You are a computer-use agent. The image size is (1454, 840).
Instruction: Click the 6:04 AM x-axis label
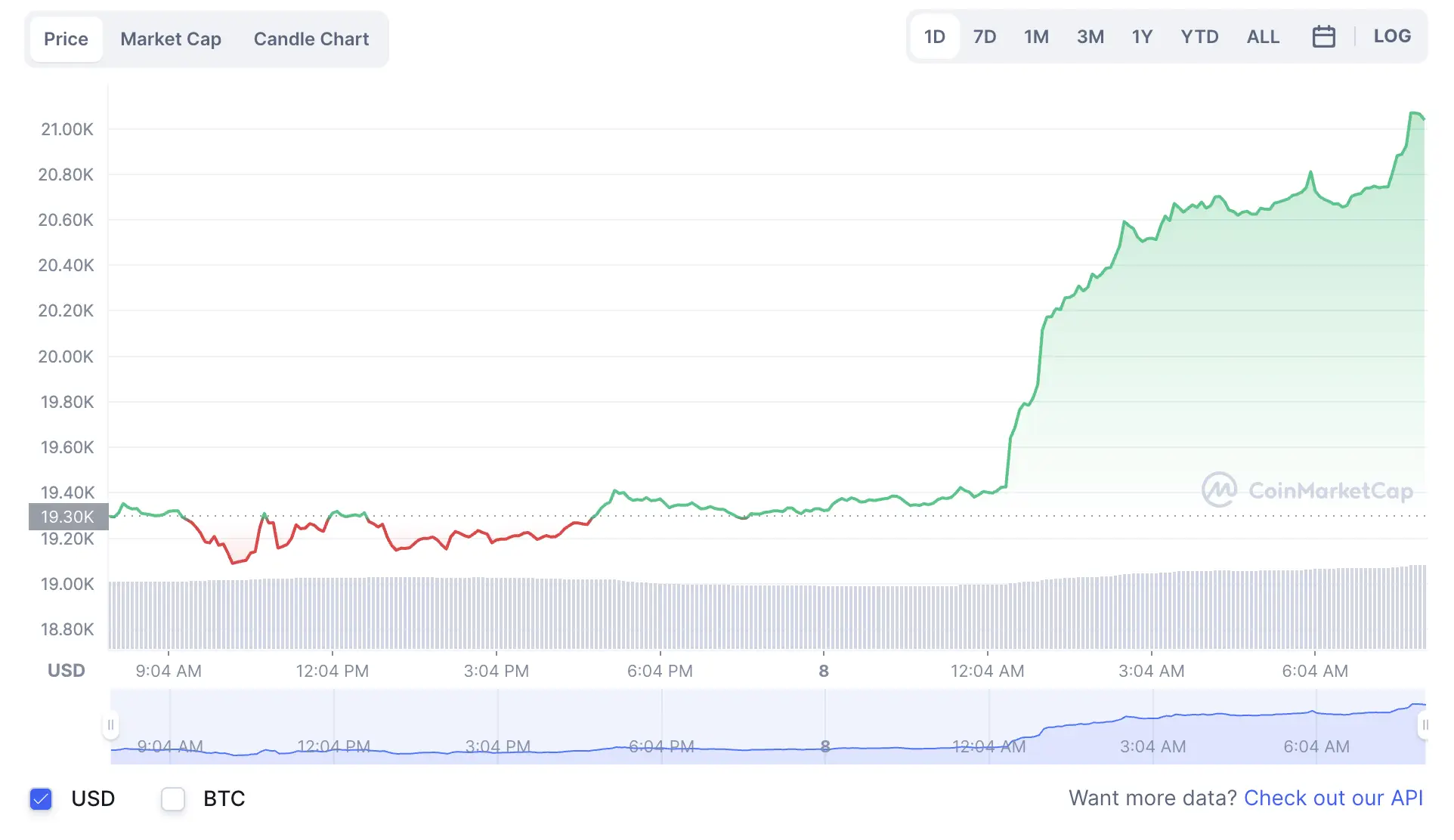1315,671
